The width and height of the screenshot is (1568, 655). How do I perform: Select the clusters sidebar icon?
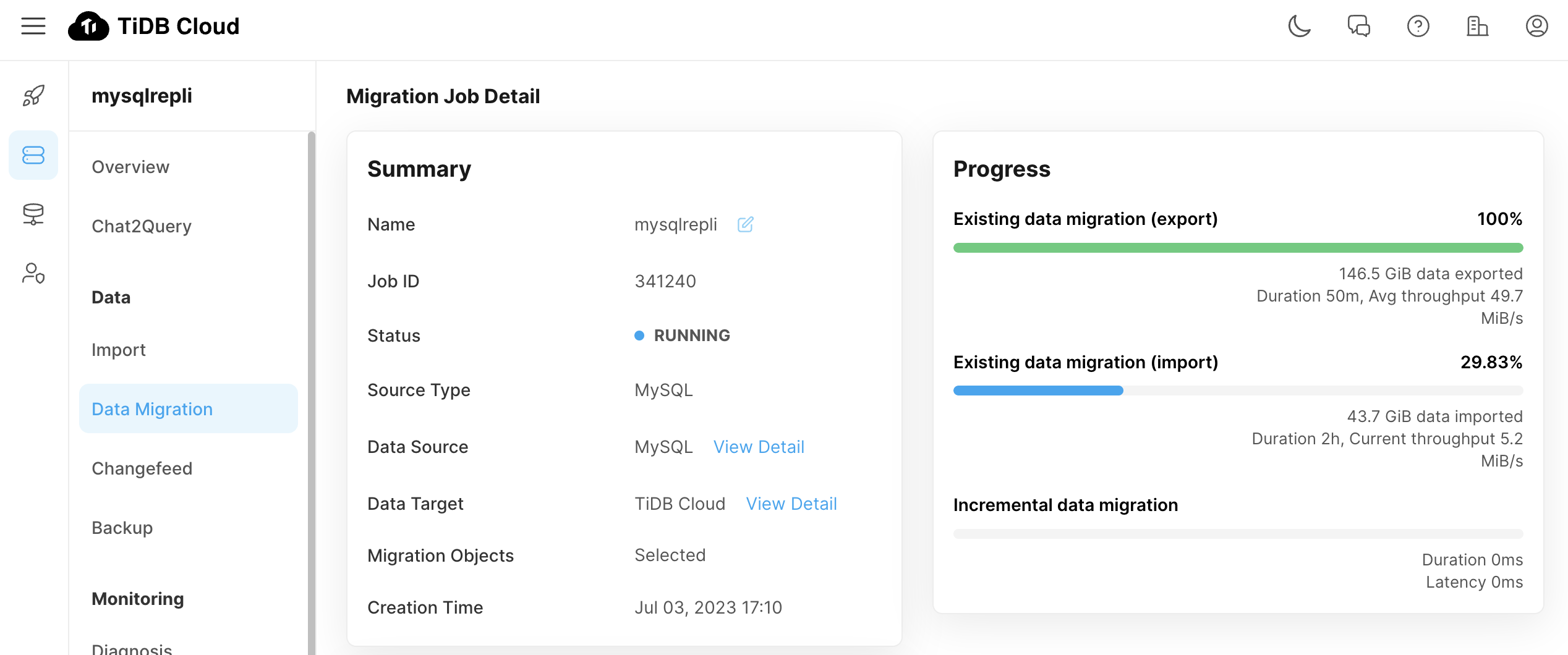33,155
